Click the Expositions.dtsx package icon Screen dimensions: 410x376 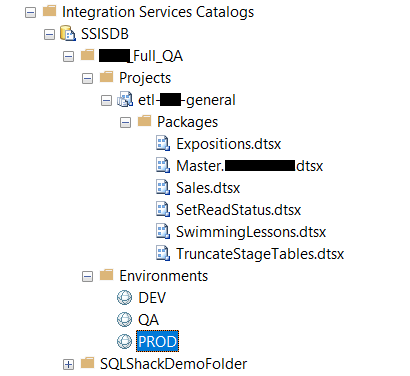click(x=163, y=144)
